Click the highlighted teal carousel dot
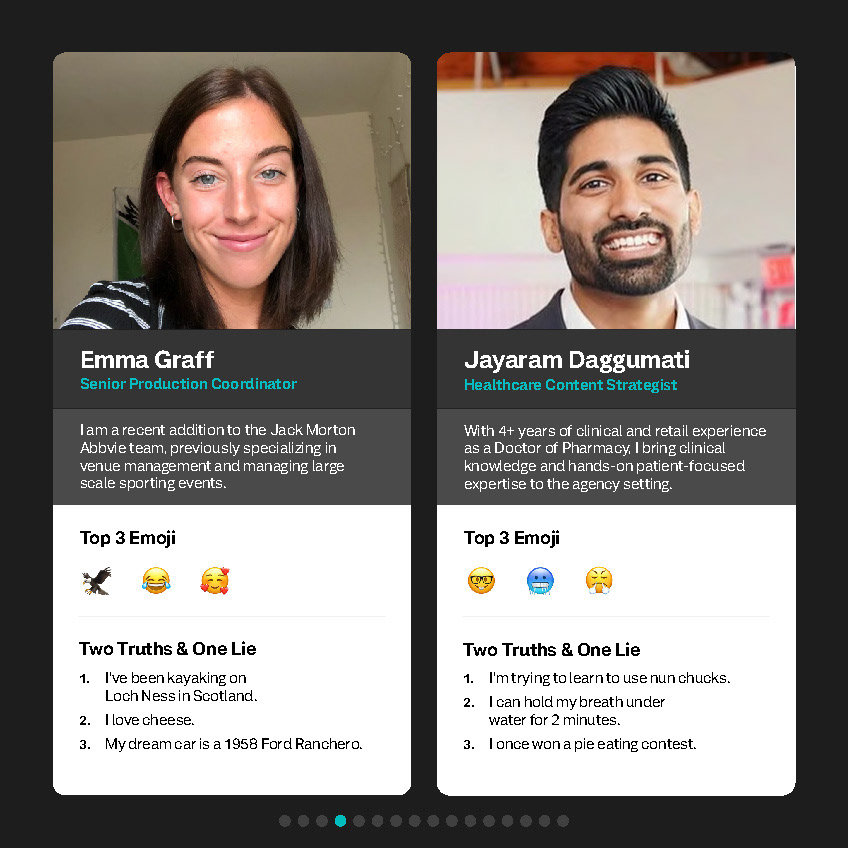Image resolution: width=848 pixels, height=848 pixels. tap(340, 821)
